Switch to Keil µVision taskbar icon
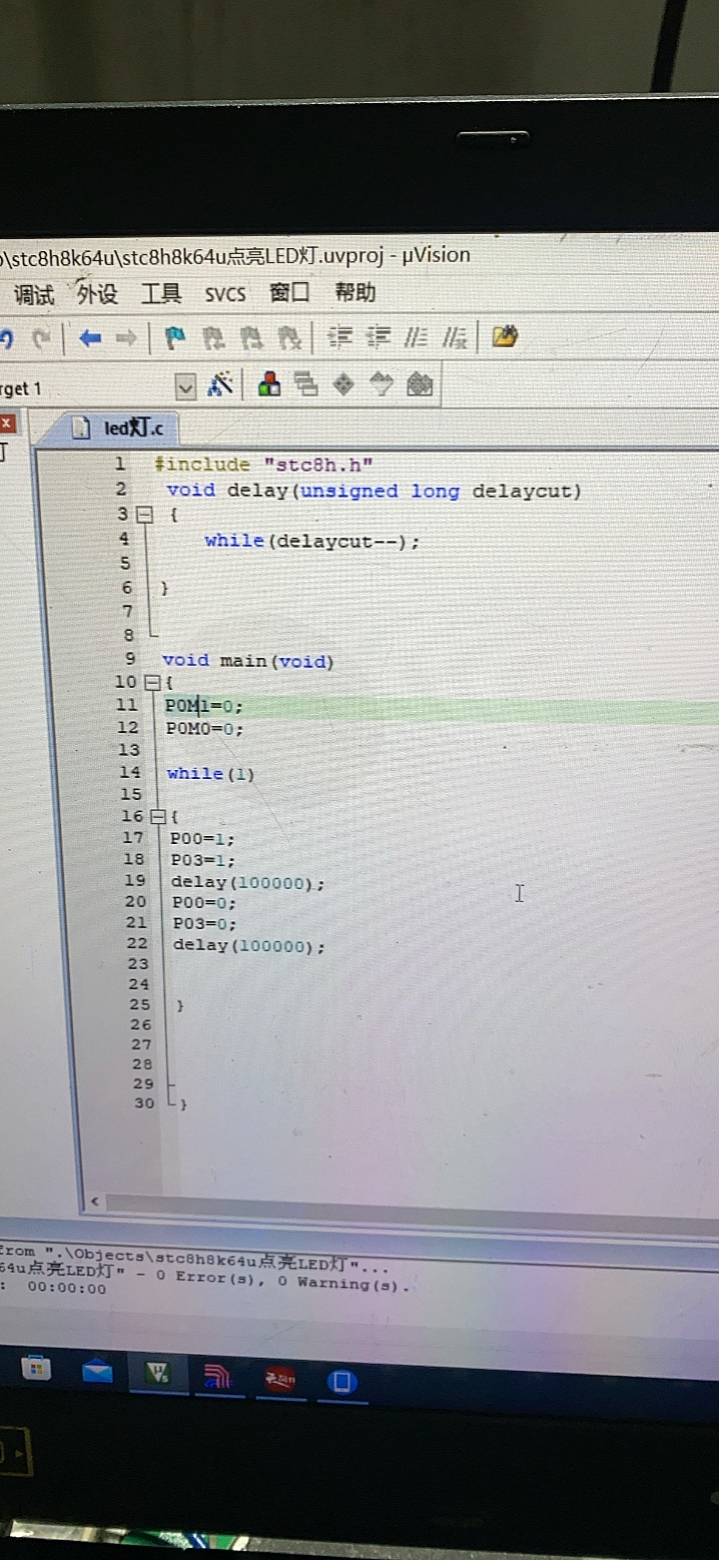This screenshot has width=719, height=1560. [x=157, y=1374]
